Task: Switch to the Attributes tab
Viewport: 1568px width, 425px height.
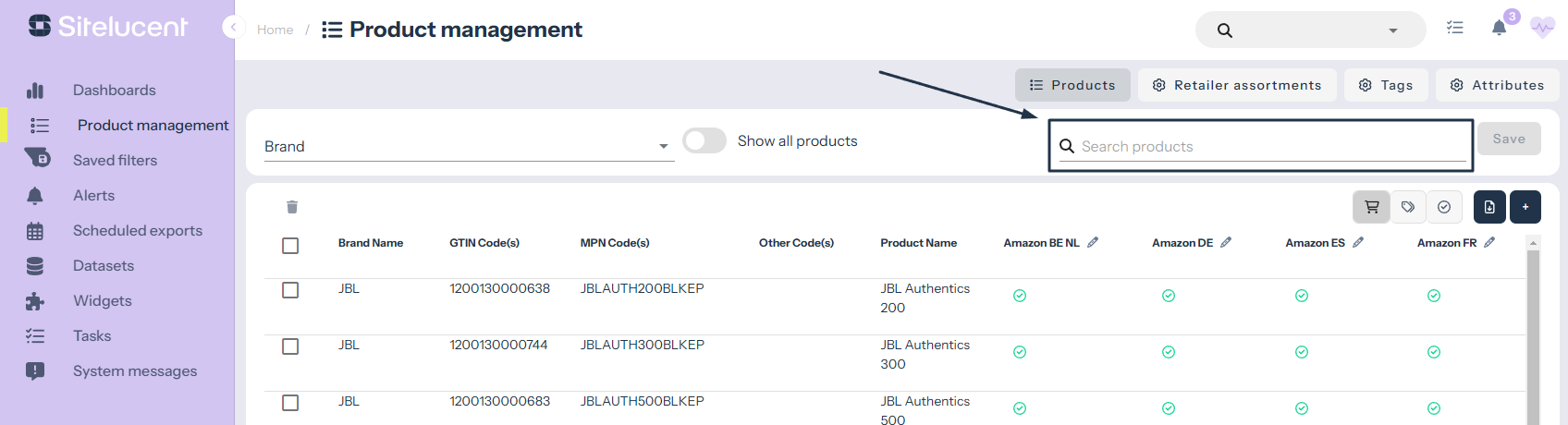Action: coord(1497,85)
